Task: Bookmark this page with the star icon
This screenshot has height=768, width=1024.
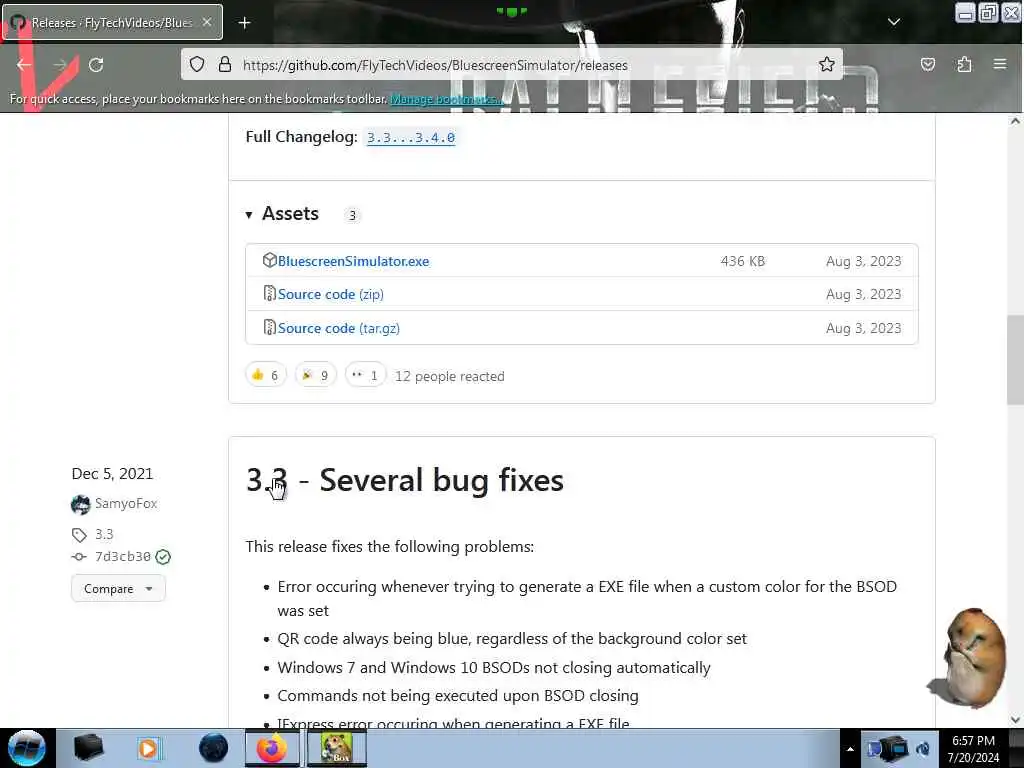Action: pyautogui.click(x=826, y=64)
